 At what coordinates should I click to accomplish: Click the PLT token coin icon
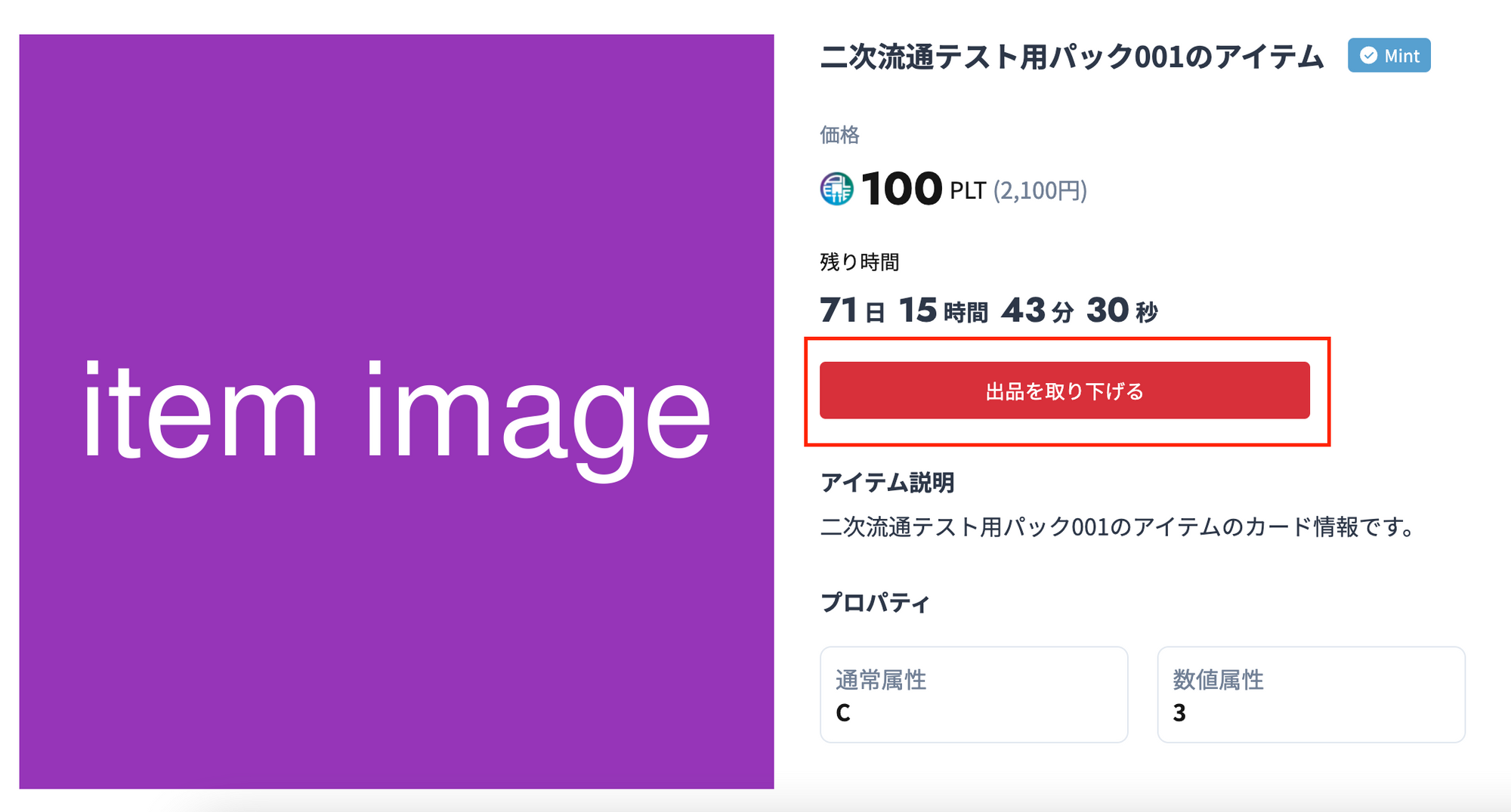836,189
